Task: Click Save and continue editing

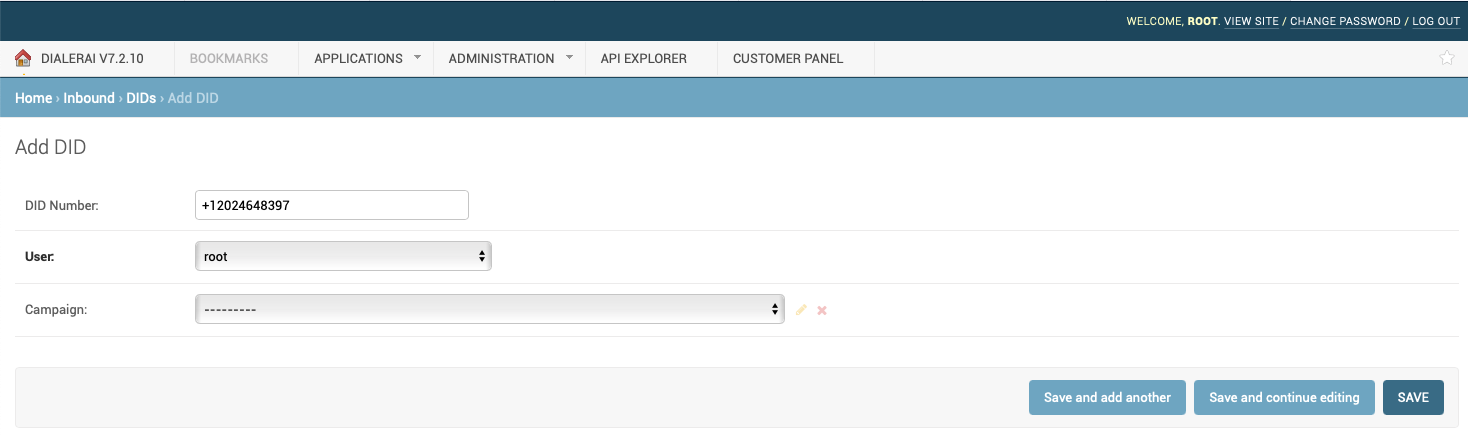Action: tap(1284, 397)
